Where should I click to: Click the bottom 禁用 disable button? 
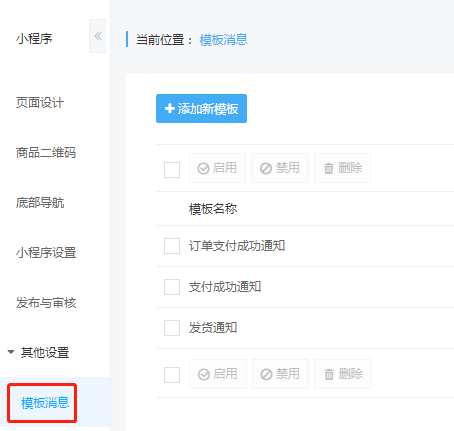[x=280, y=374]
